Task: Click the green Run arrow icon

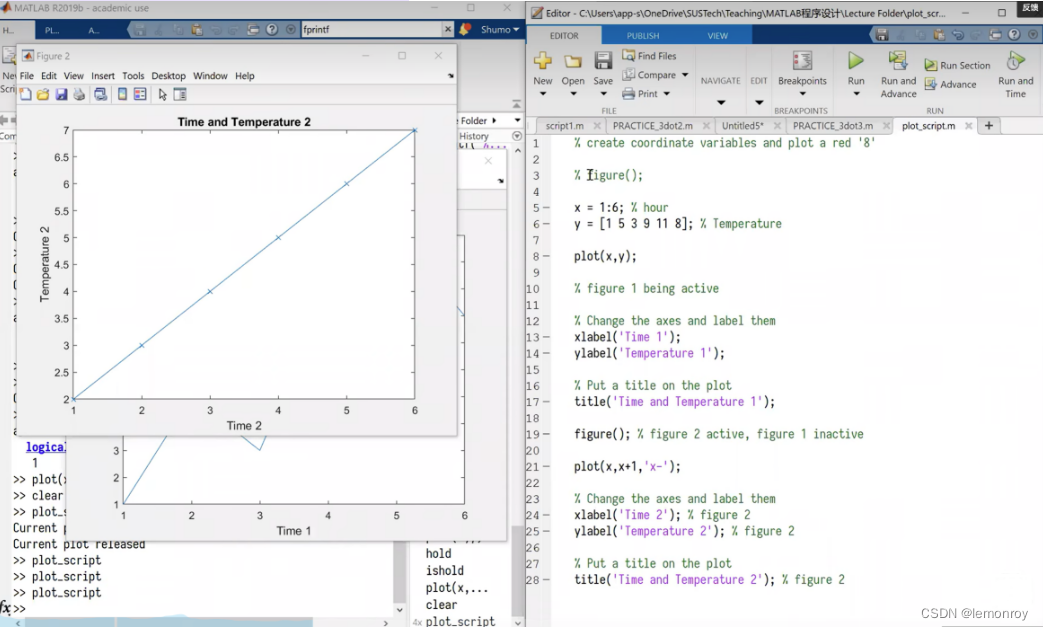Action: click(855, 61)
